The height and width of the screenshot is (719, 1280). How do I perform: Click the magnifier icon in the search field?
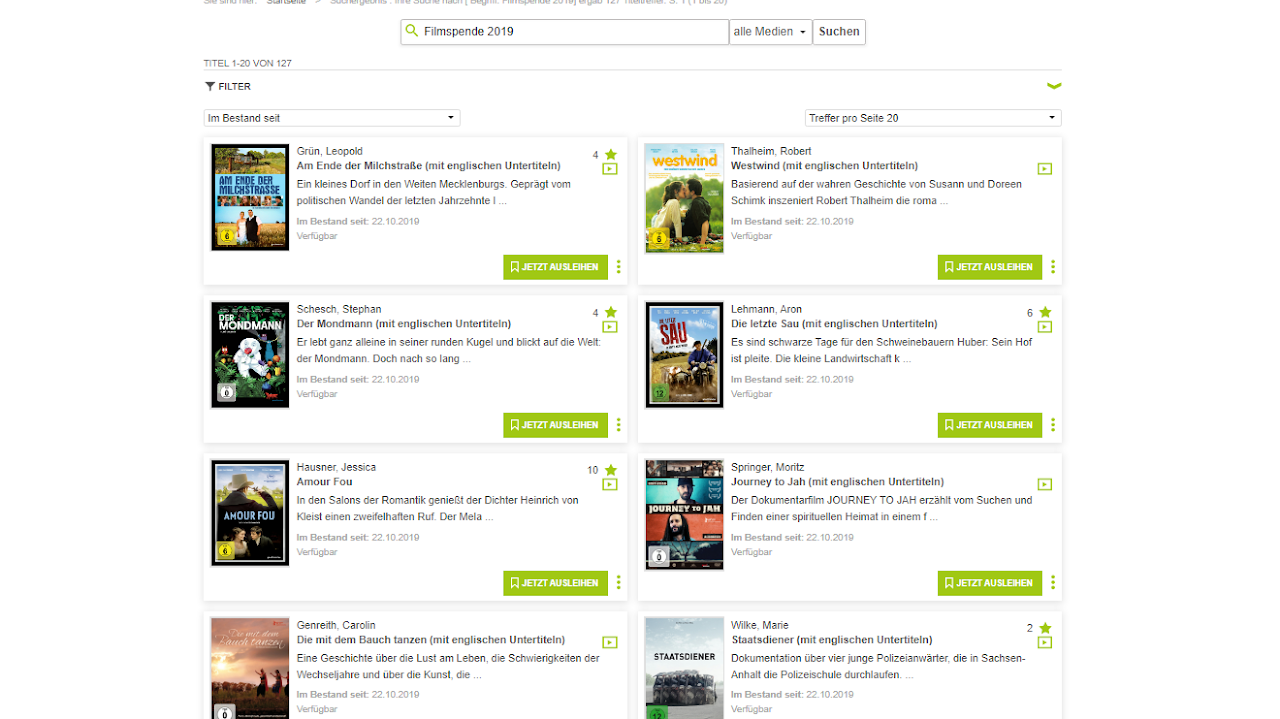click(x=412, y=32)
